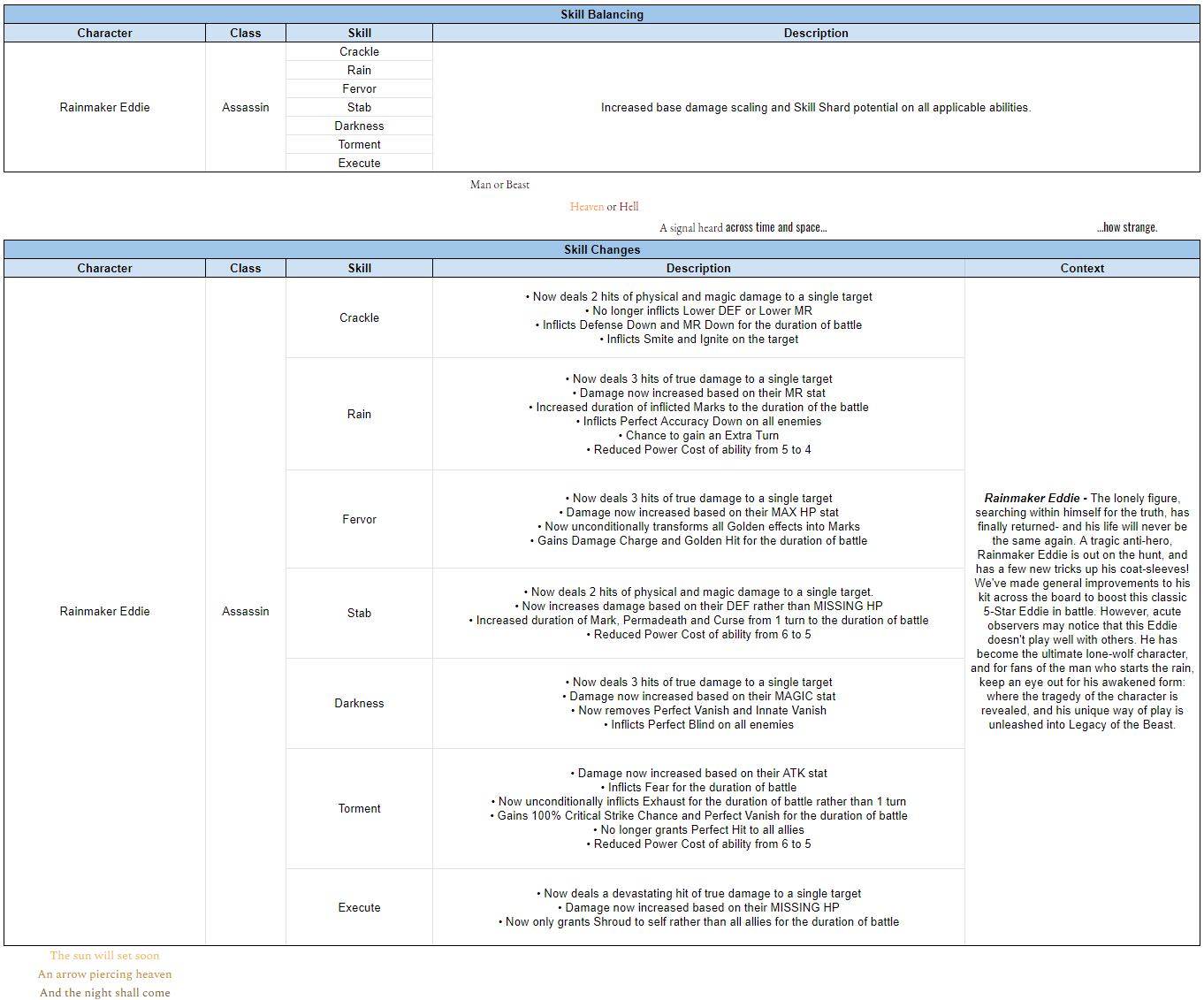This screenshot has height=1000, width=1204.
Task: Click 'A signal heard across time and space...'
Action: 743,228
